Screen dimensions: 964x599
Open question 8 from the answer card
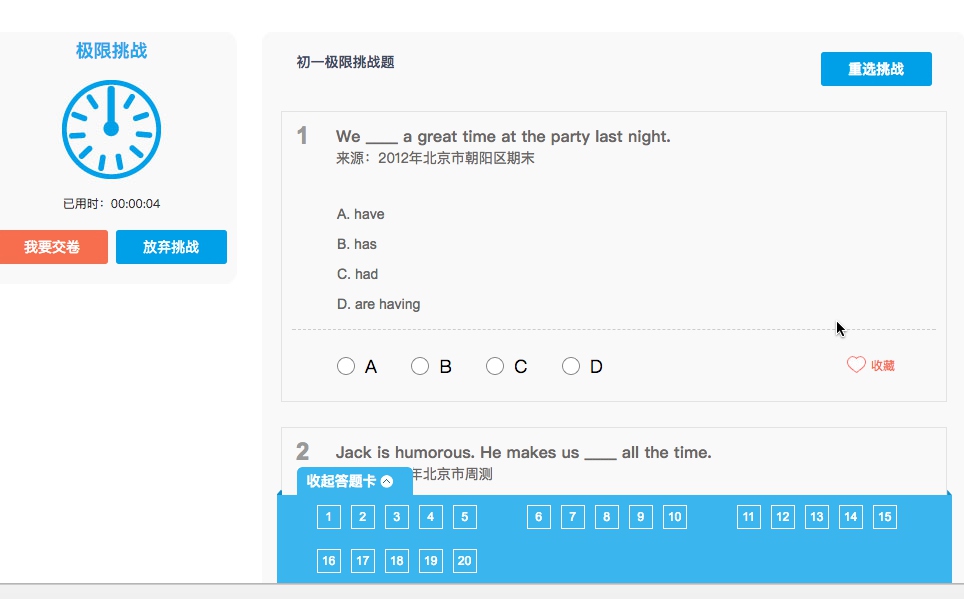coord(606,517)
